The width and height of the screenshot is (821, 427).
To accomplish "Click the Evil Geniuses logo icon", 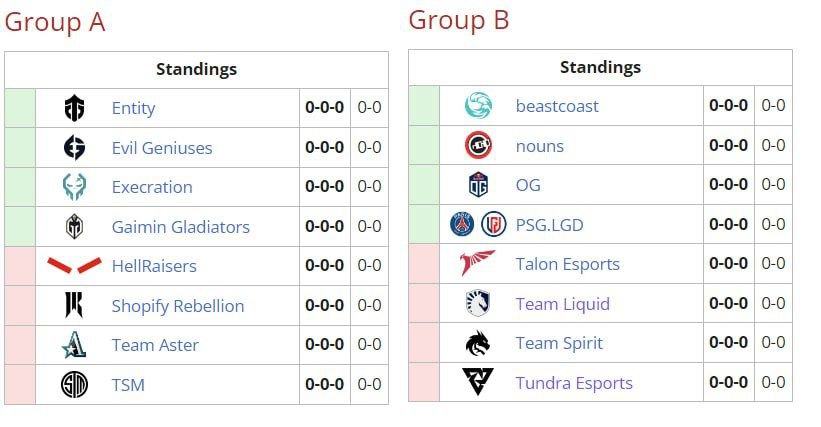I will tap(75, 148).
